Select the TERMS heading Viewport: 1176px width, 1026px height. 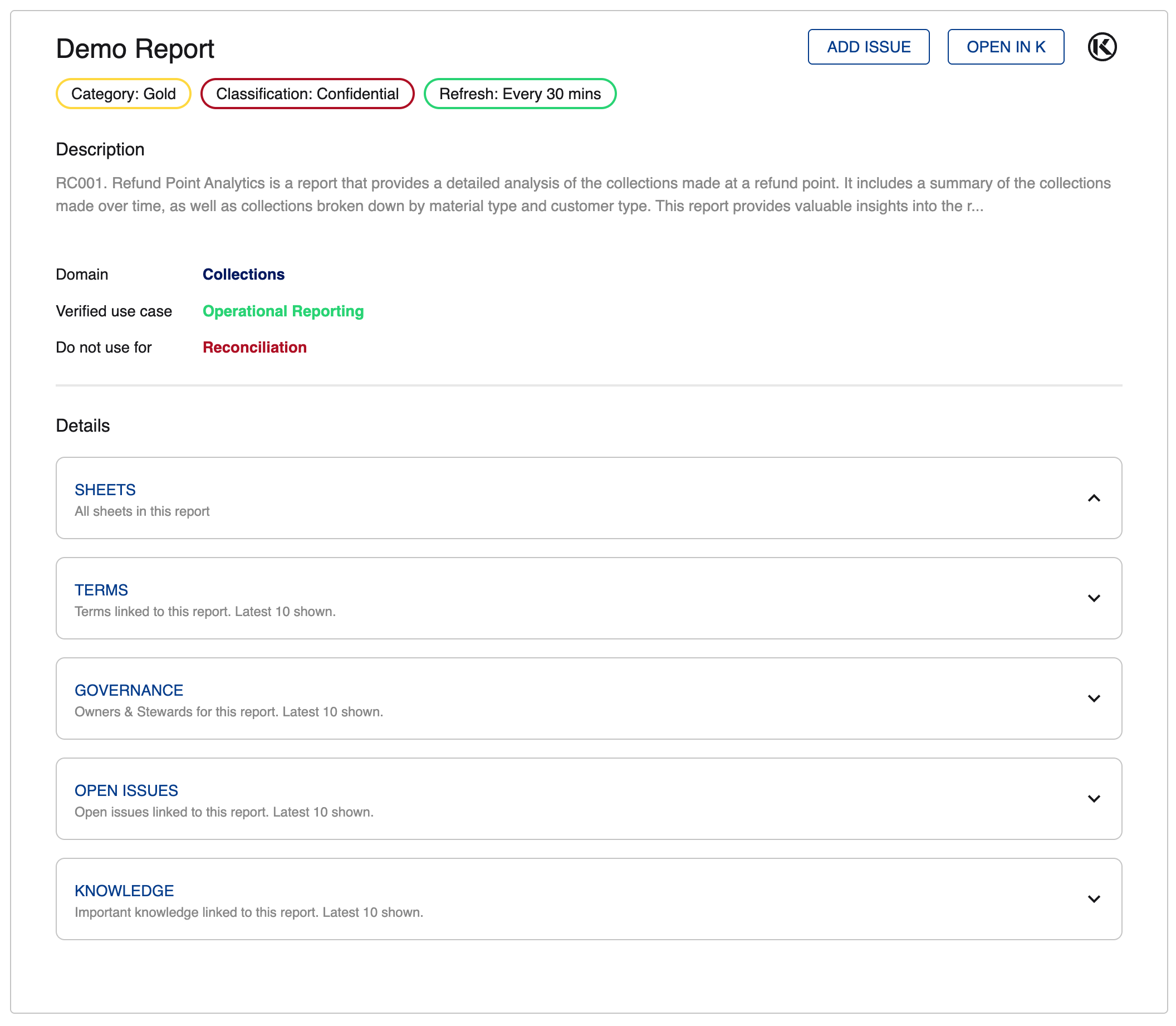101,590
